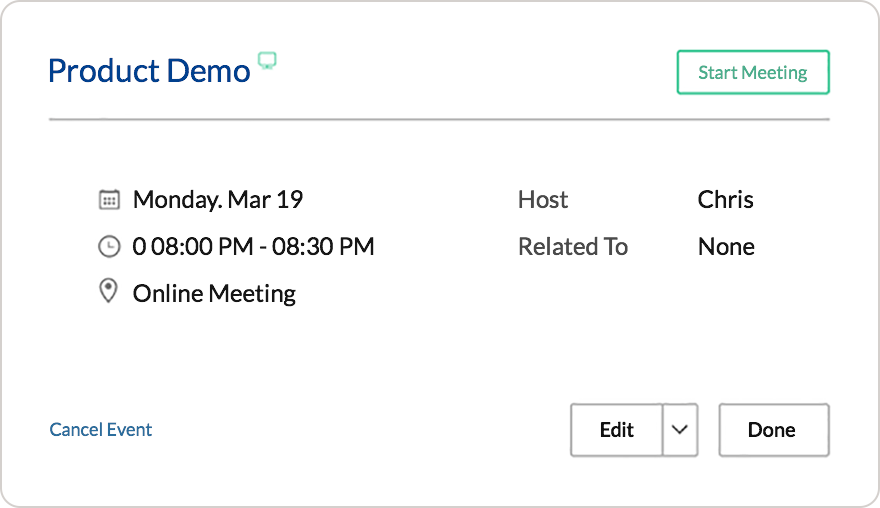Viewport: 880px width, 508px height.
Task: Click the Cancel Event link
Action: point(101,430)
